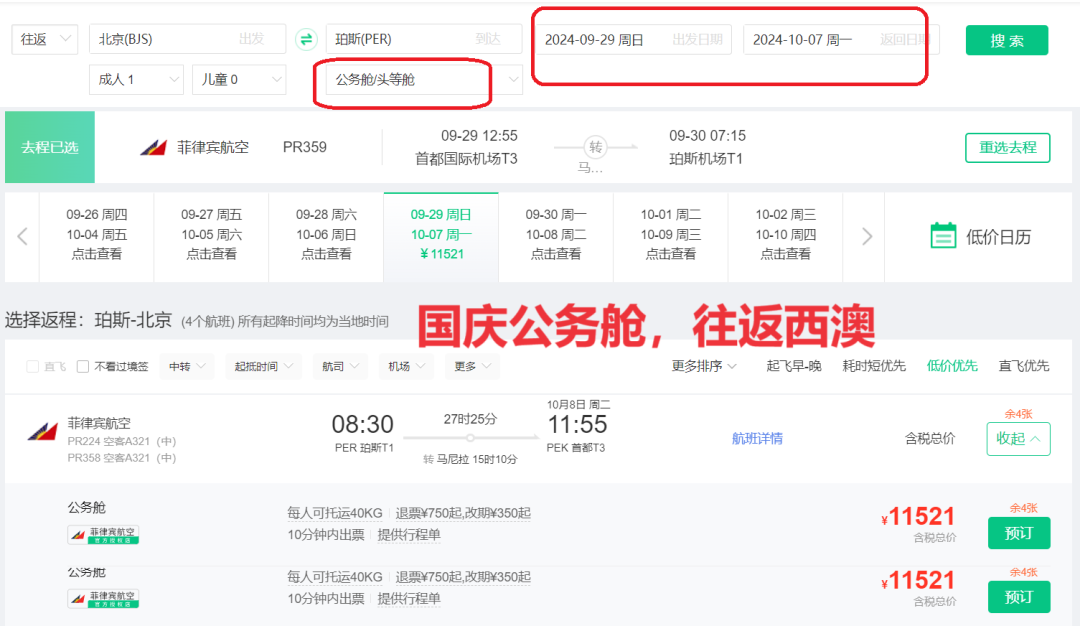Select the 09-30 周一 date tab
Image resolution: width=1080 pixels, height=626 pixels.
556,235
